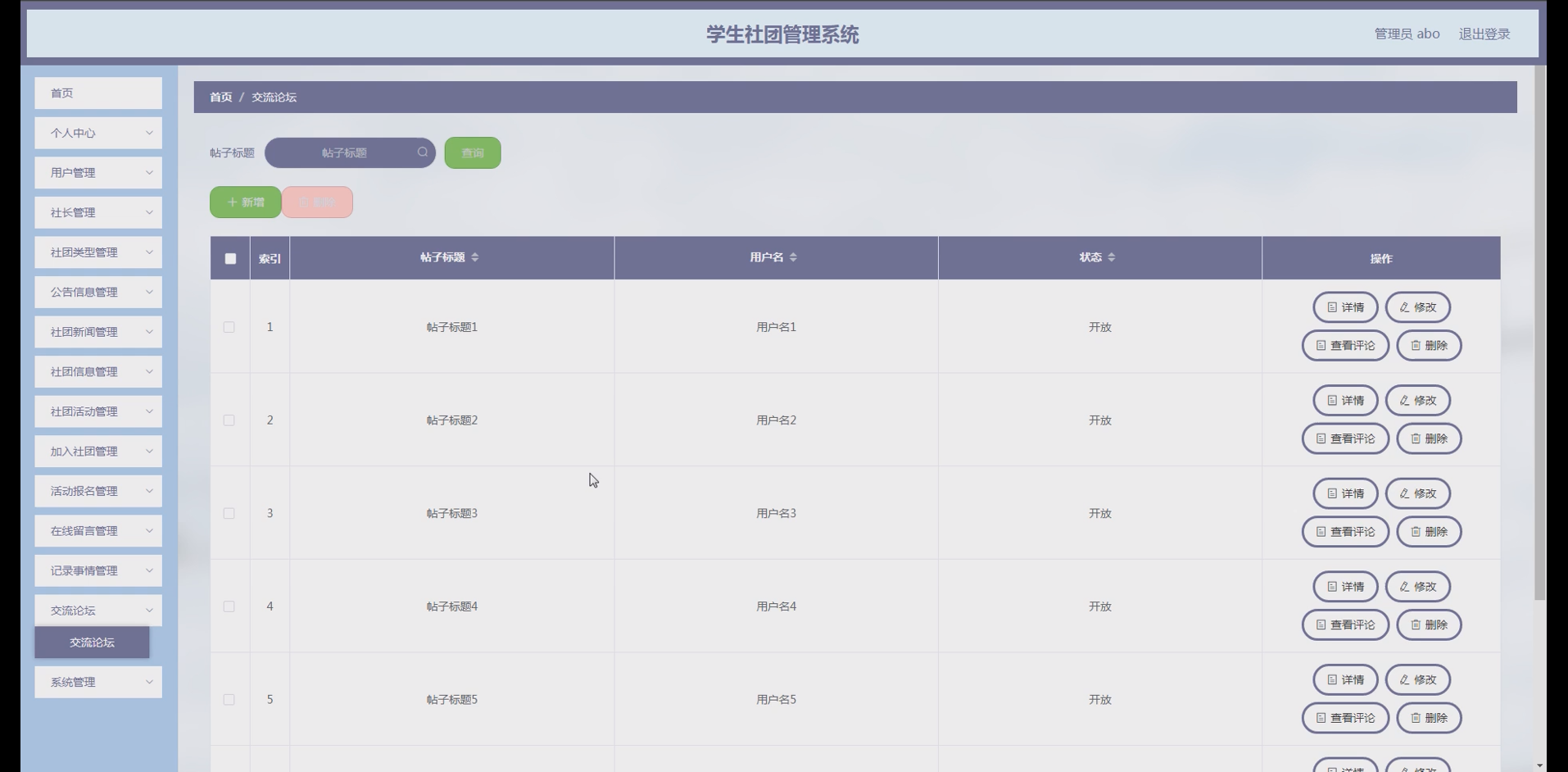The height and width of the screenshot is (772, 1568).
Task: Click 删除 for row 帖子标题4
Action: click(x=1429, y=624)
